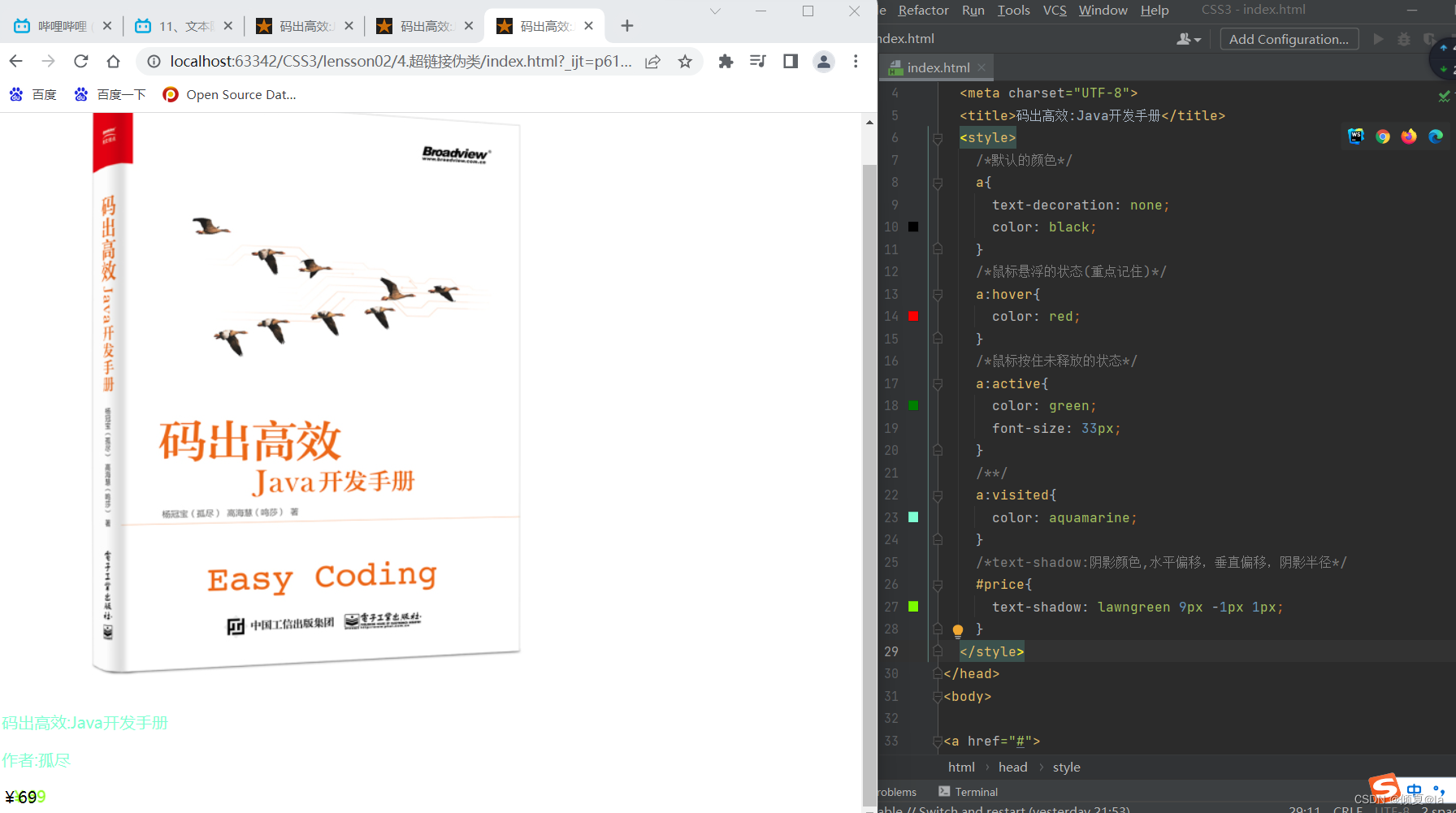Collapse the a:visited rule fold marker

pos(938,495)
